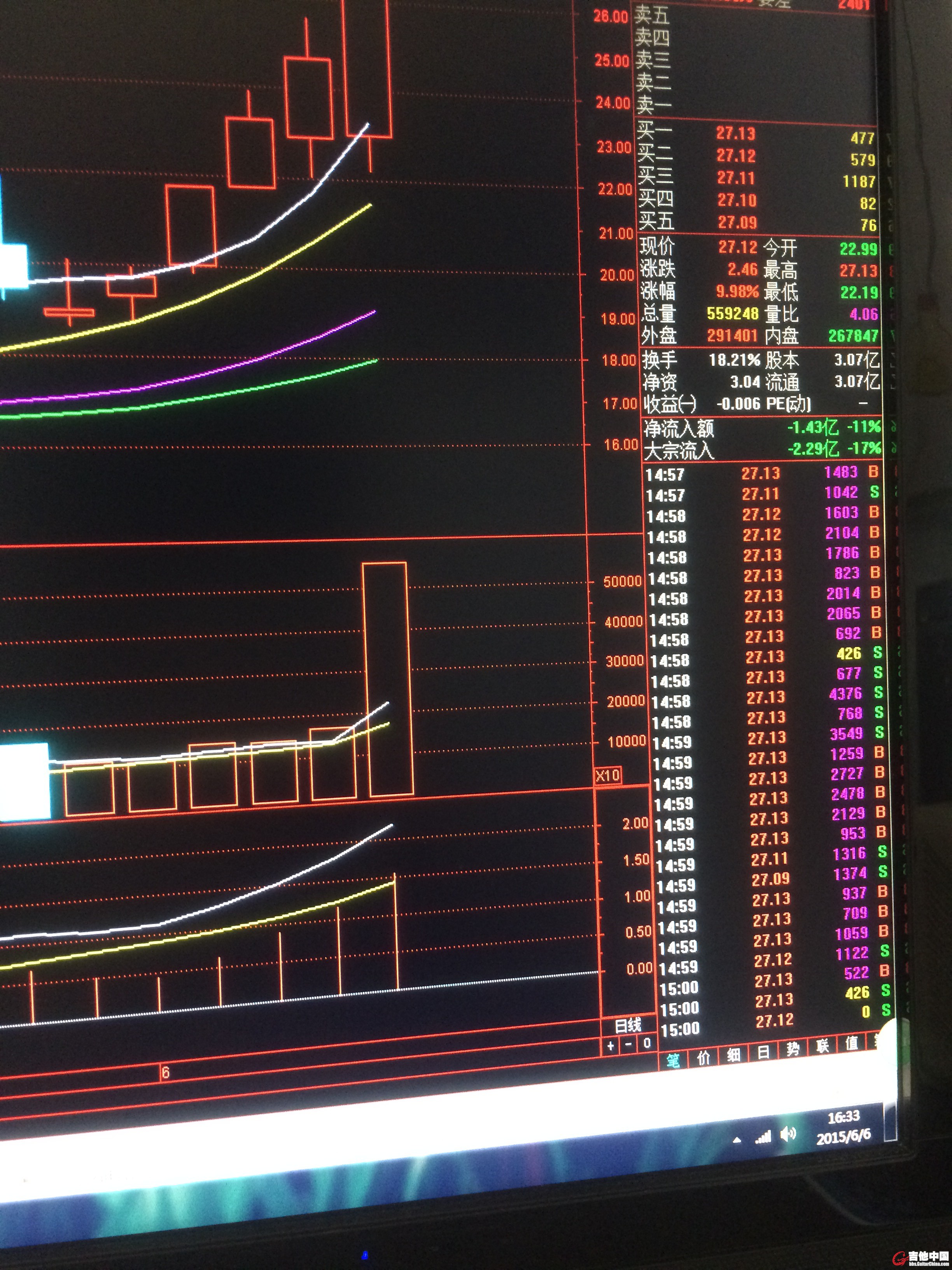
Task: Open the network signal tray icon
Action: (763, 1137)
